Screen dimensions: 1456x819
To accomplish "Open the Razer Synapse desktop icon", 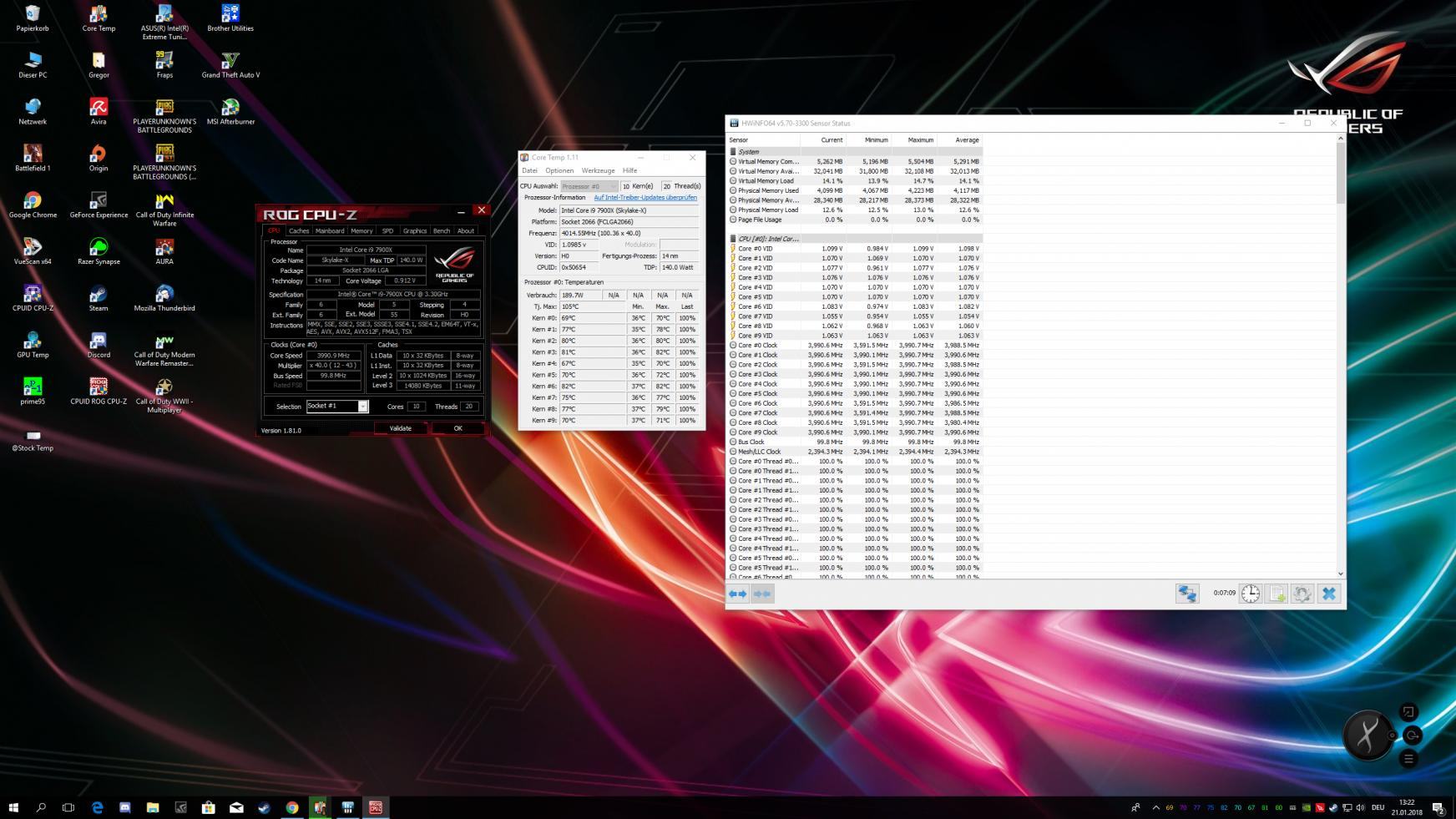I will (x=99, y=250).
